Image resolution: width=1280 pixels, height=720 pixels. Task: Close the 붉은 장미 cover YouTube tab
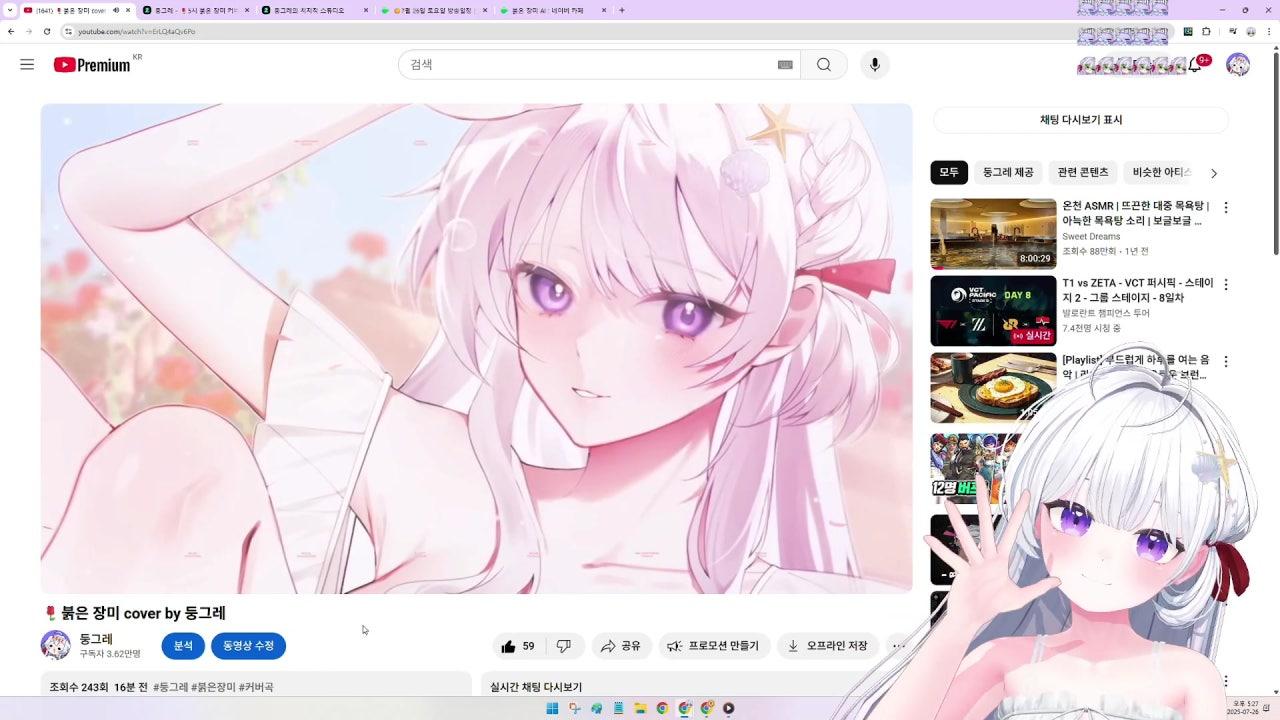tap(128, 10)
